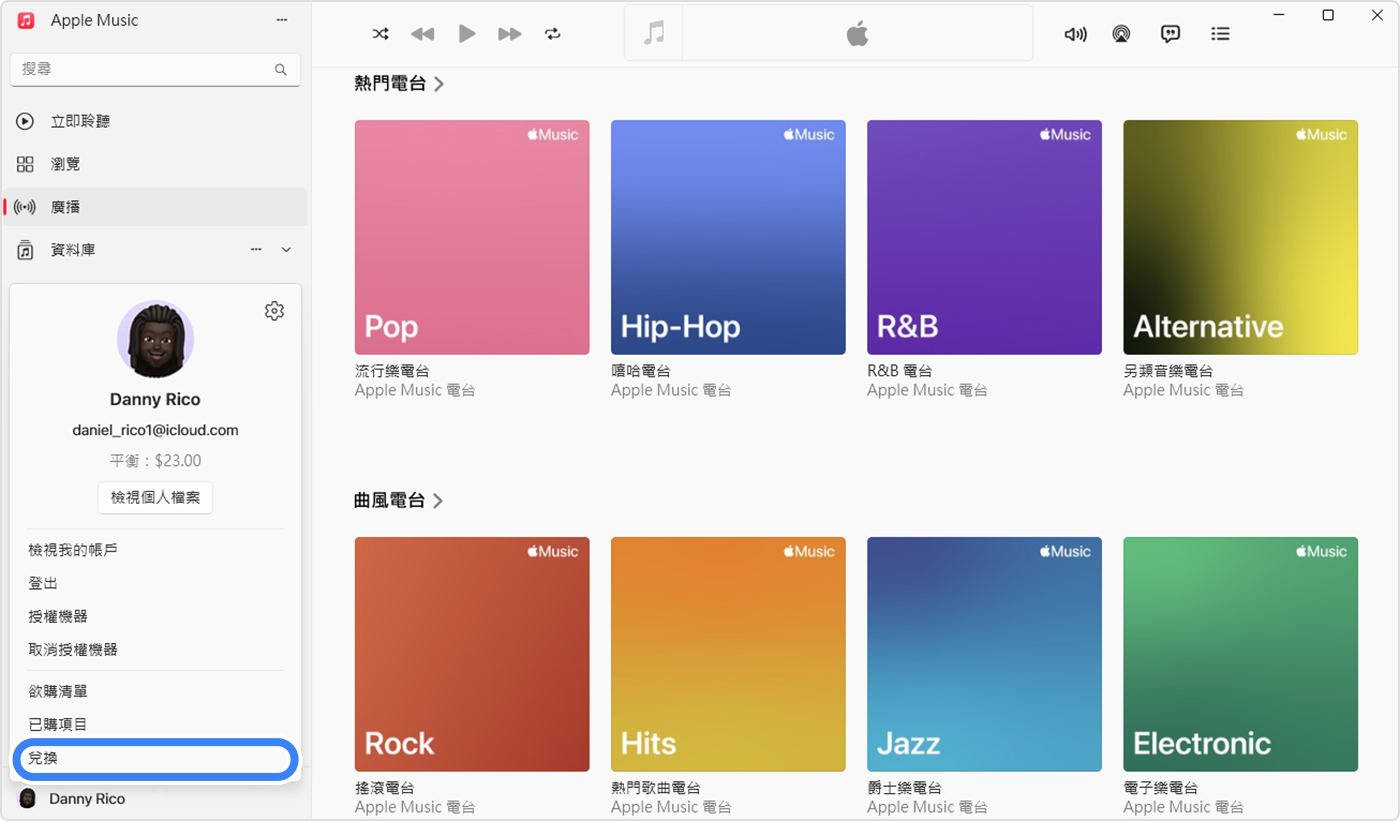Viewport: 1400px width, 822px height.
Task: Select 廣播 in the sidebar
Action: 155,207
